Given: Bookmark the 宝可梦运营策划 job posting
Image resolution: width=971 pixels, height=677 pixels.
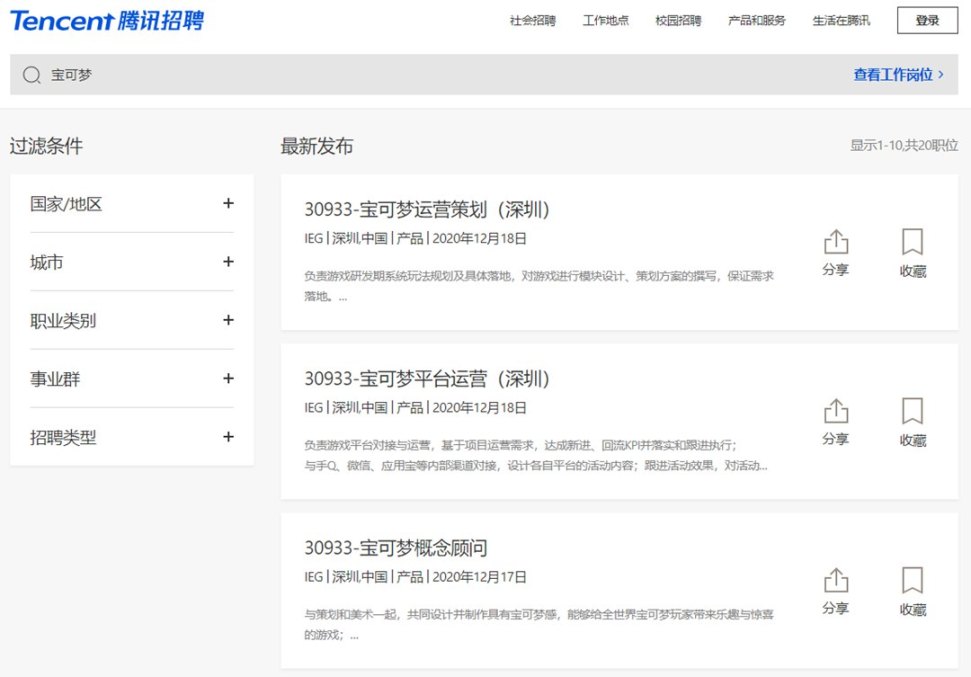Looking at the screenshot, I should click(x=912, y=251).
